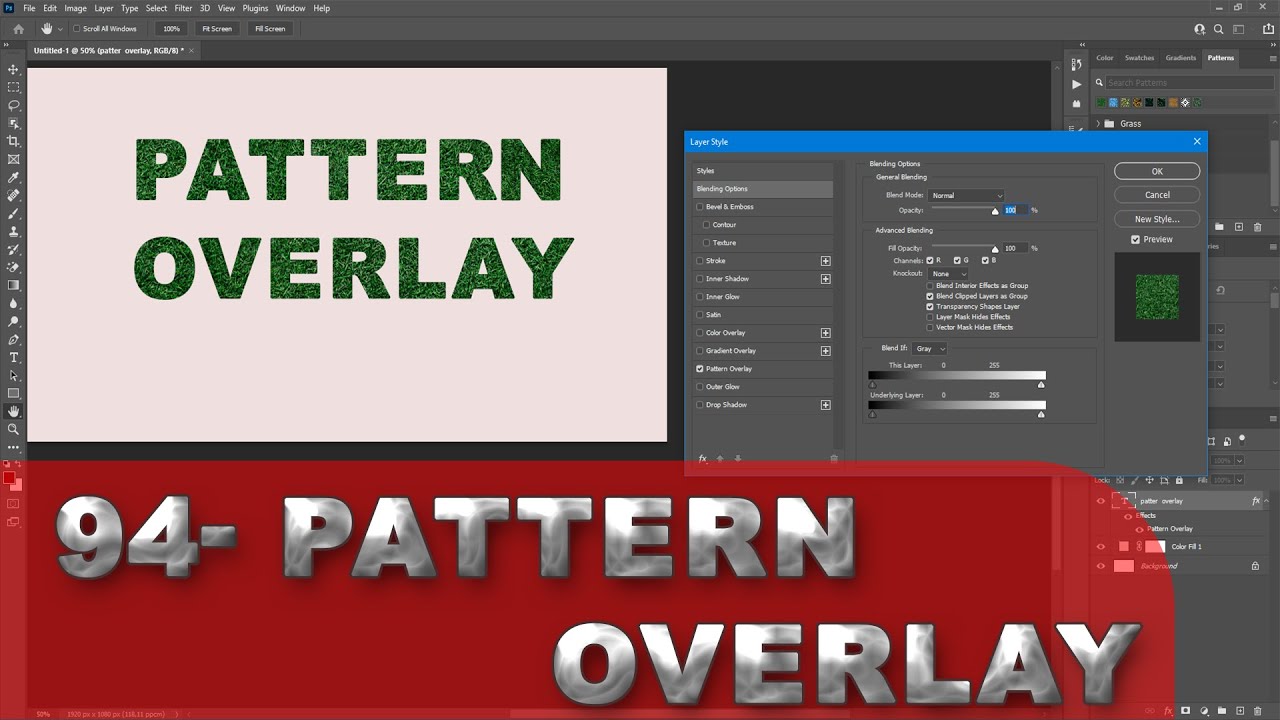Click the Fit Screen button
1280x720 pixels.
click(216, 29)
